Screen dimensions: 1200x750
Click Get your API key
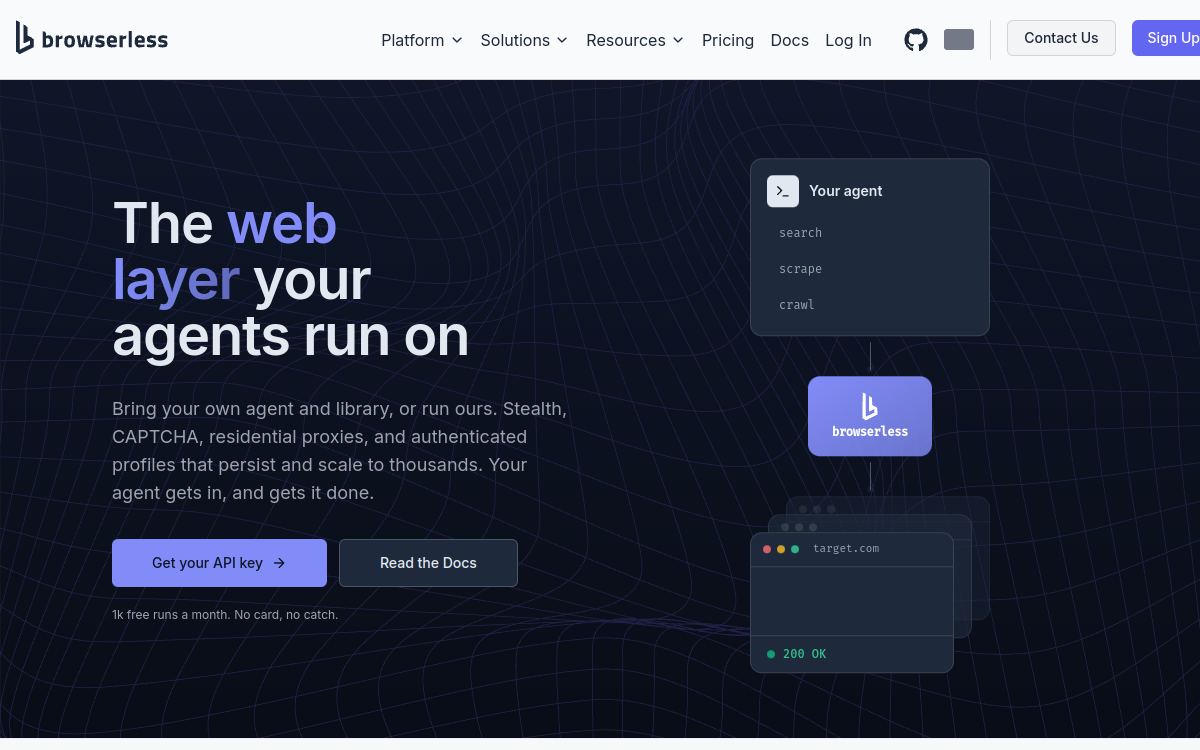(x=219, y=563)
